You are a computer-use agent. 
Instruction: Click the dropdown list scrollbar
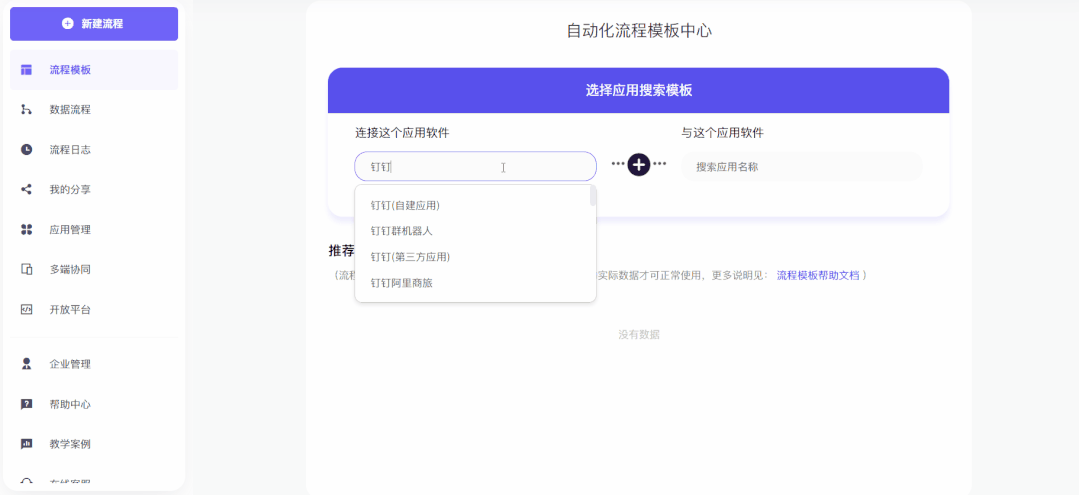(593, 197)
